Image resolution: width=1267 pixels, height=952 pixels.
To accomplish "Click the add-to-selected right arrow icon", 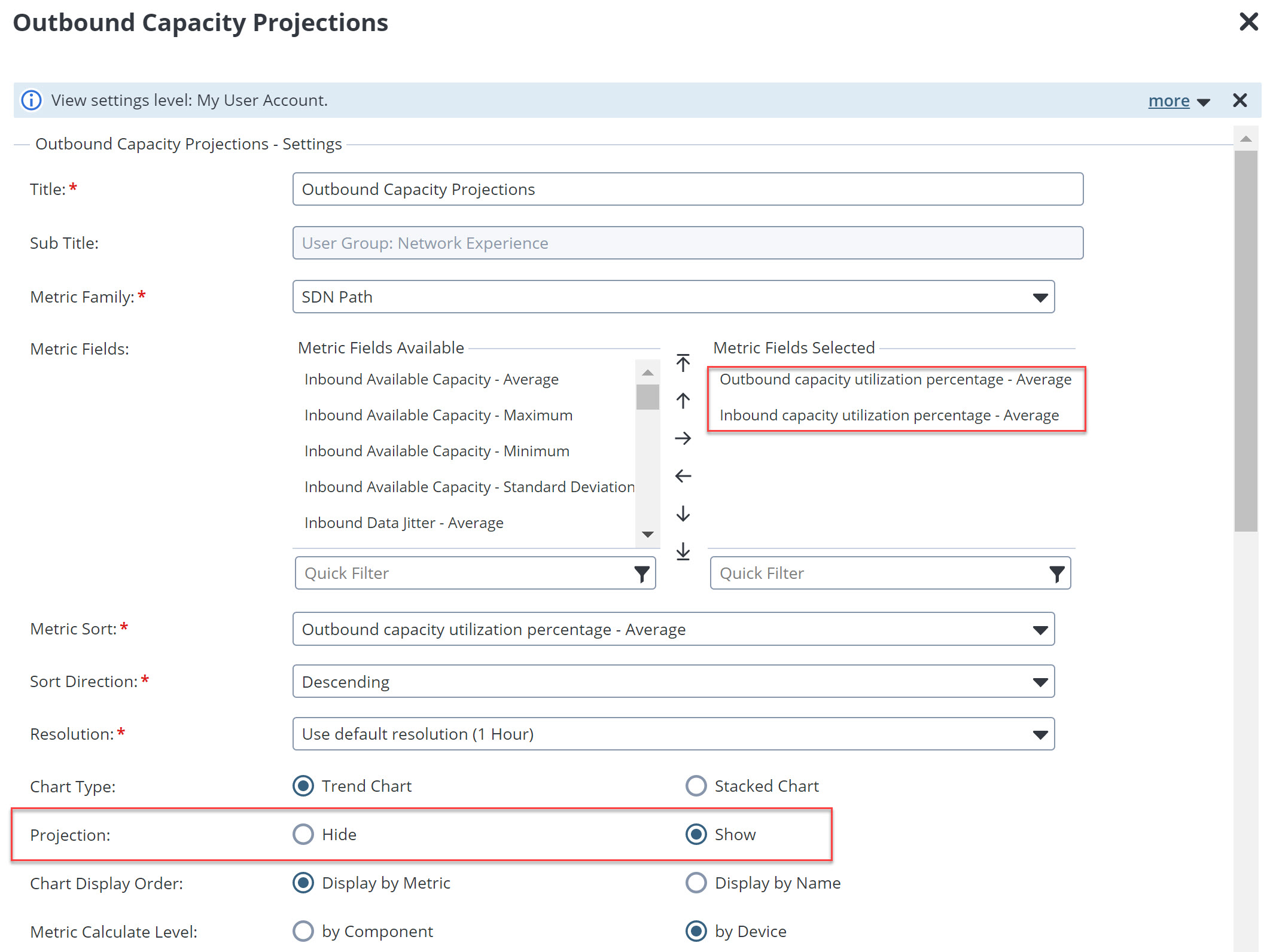I will coord(683,438).
